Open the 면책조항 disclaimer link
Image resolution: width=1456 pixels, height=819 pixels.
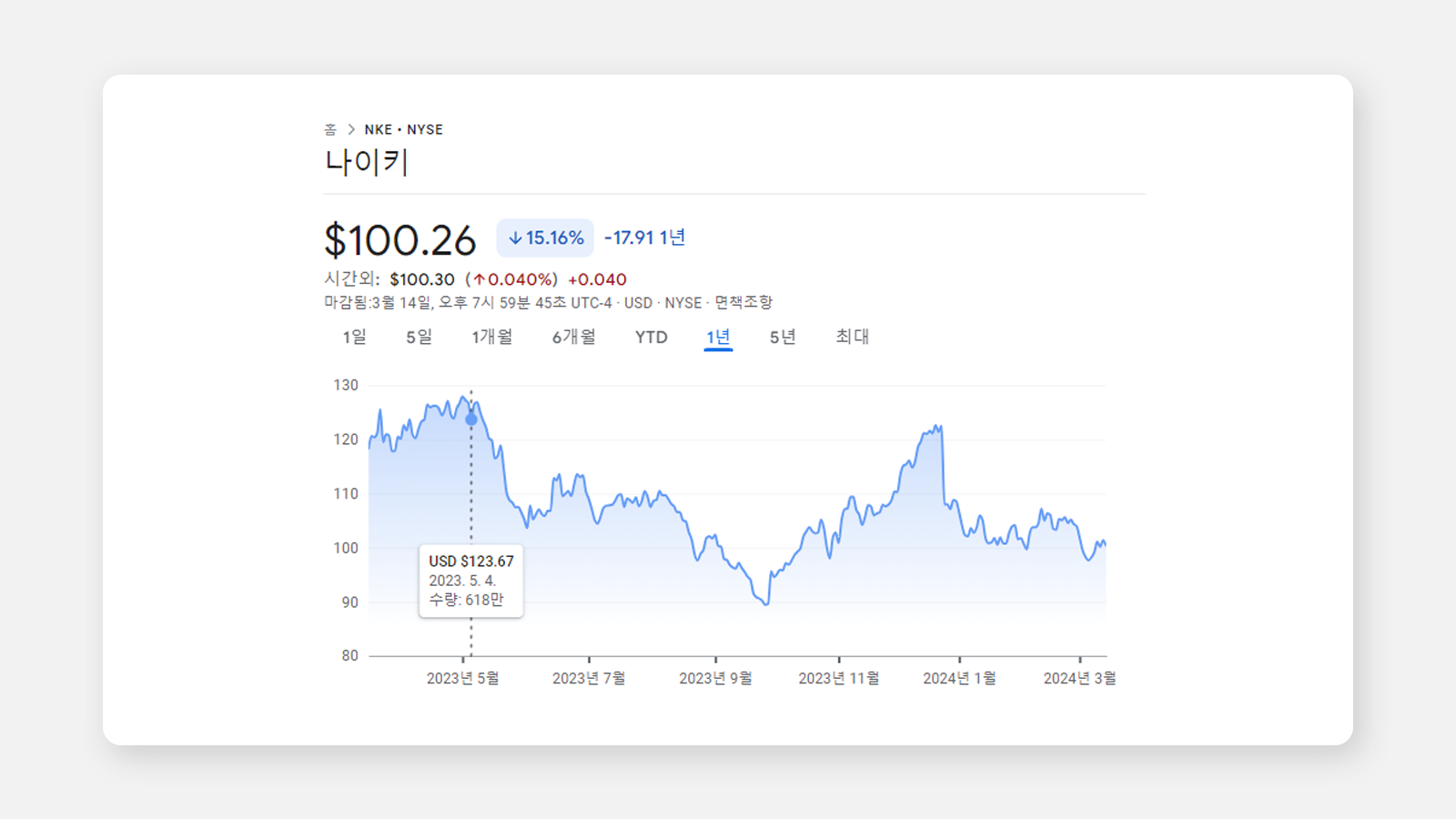point(743,302)
